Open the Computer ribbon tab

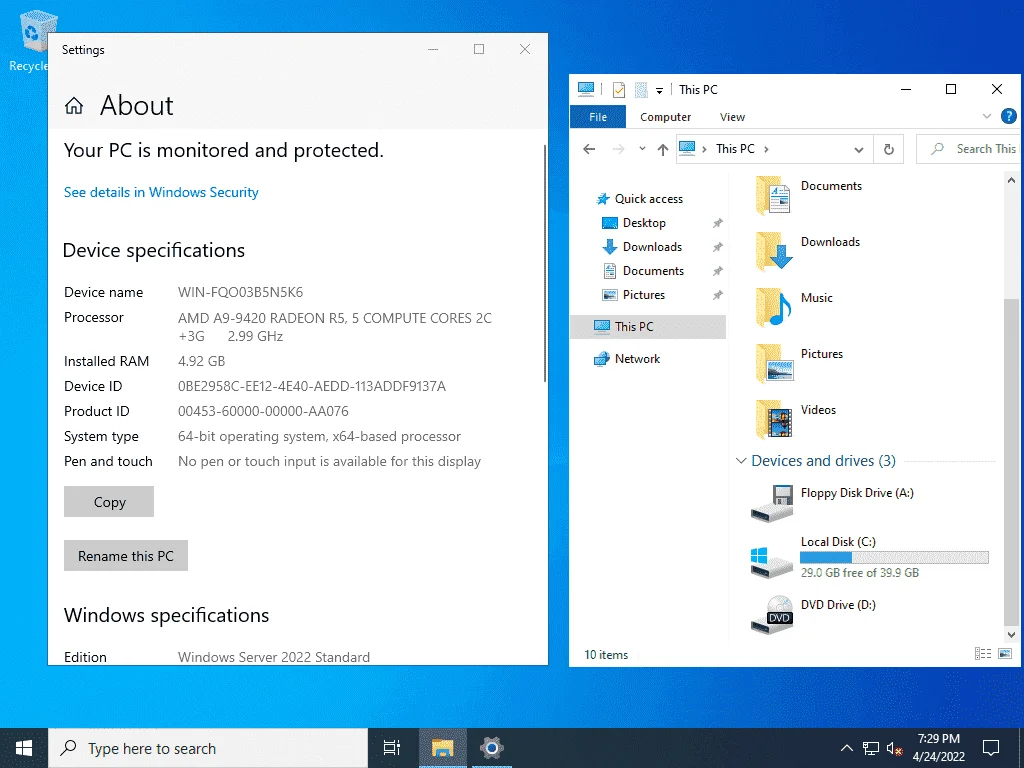click(x=665, y=117)
